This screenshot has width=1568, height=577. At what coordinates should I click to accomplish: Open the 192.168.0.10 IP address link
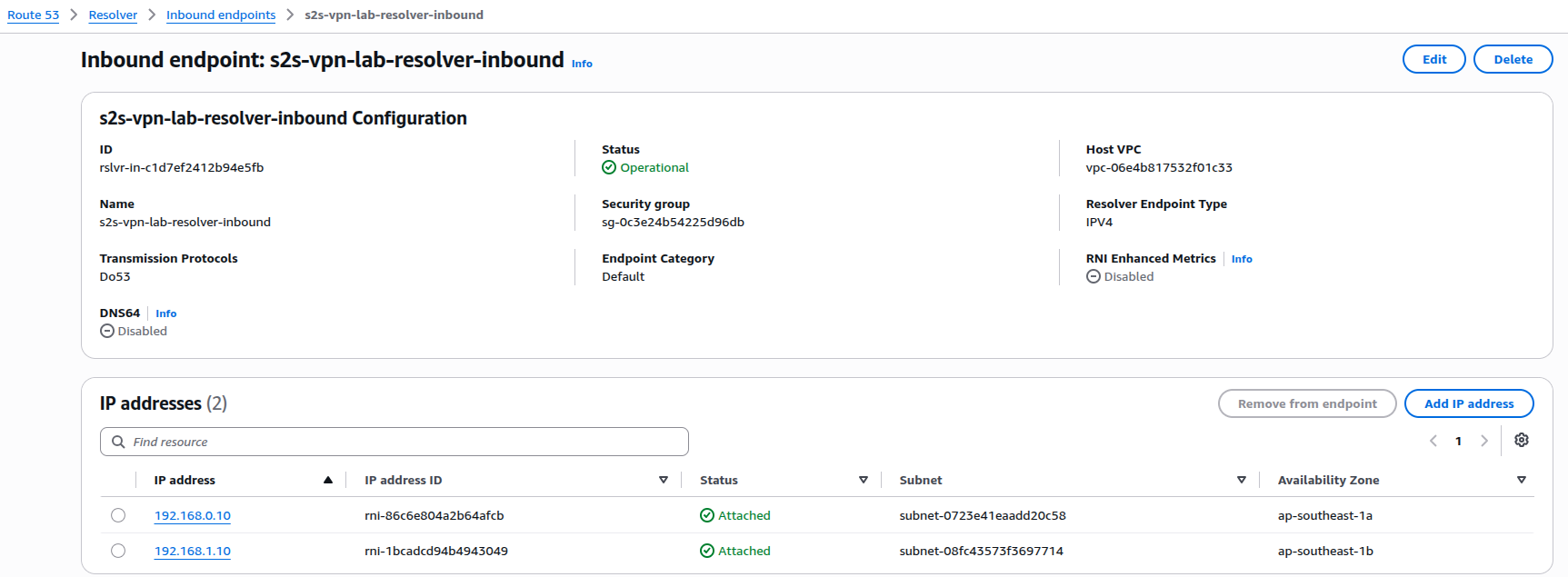pyautogui.click(x=193, y=515)
